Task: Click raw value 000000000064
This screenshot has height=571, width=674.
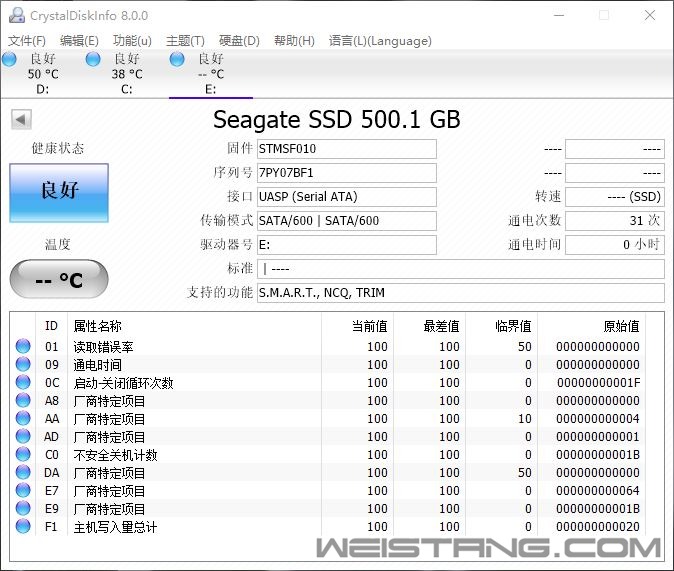Action: pos(598,491)
